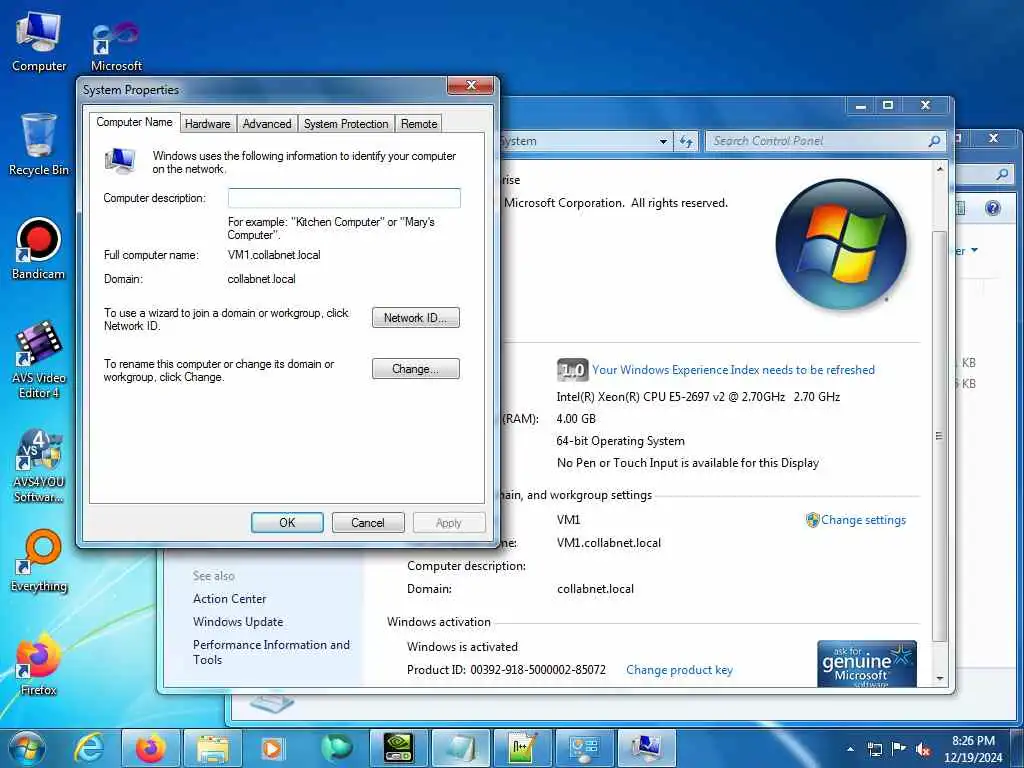The width and height of the screenshot is (1024, 768).
Task: Open the Windows Start menu
Action: click(26, 748)
